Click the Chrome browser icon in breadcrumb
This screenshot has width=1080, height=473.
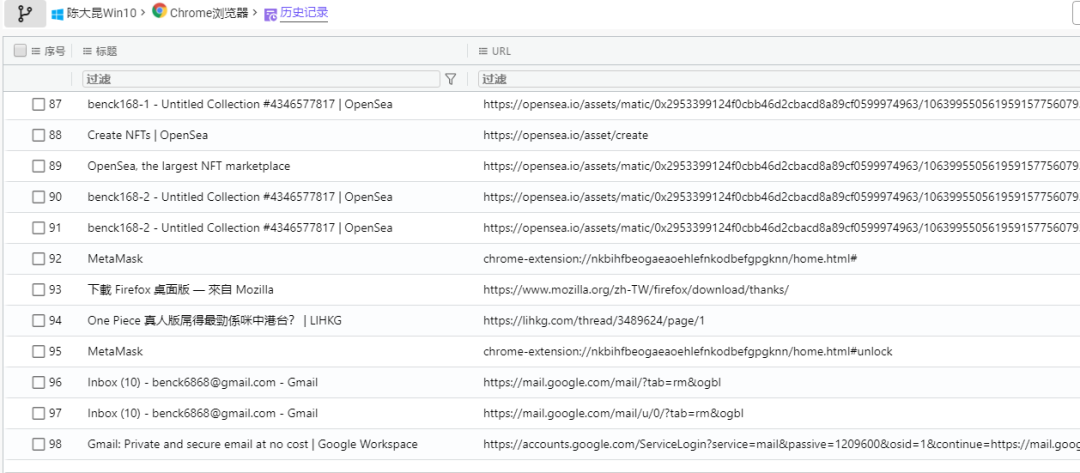[160, 11]
